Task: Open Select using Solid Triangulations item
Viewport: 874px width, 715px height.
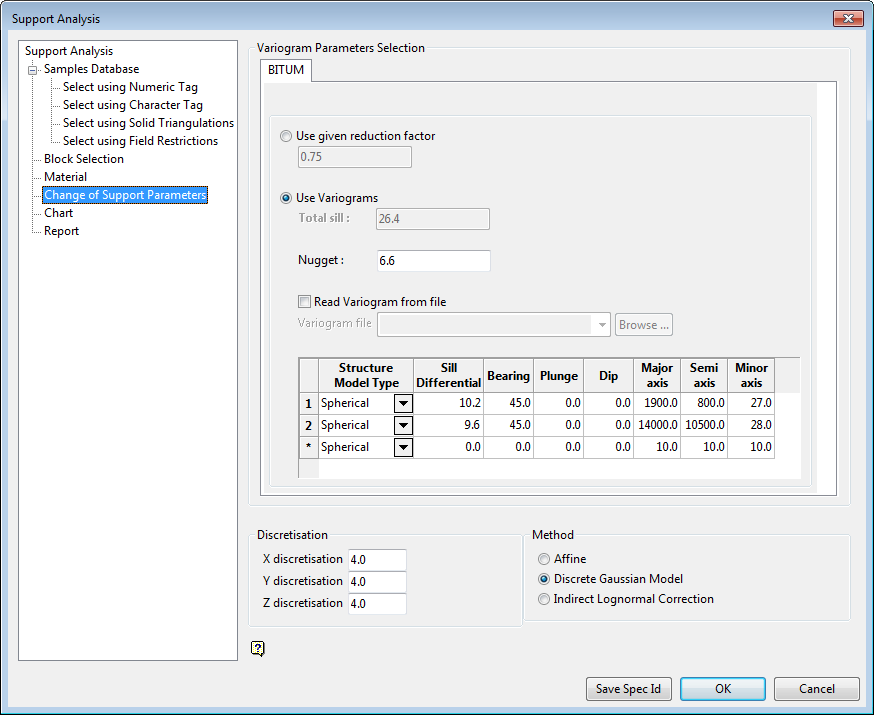Action: [x=148, y=123]
